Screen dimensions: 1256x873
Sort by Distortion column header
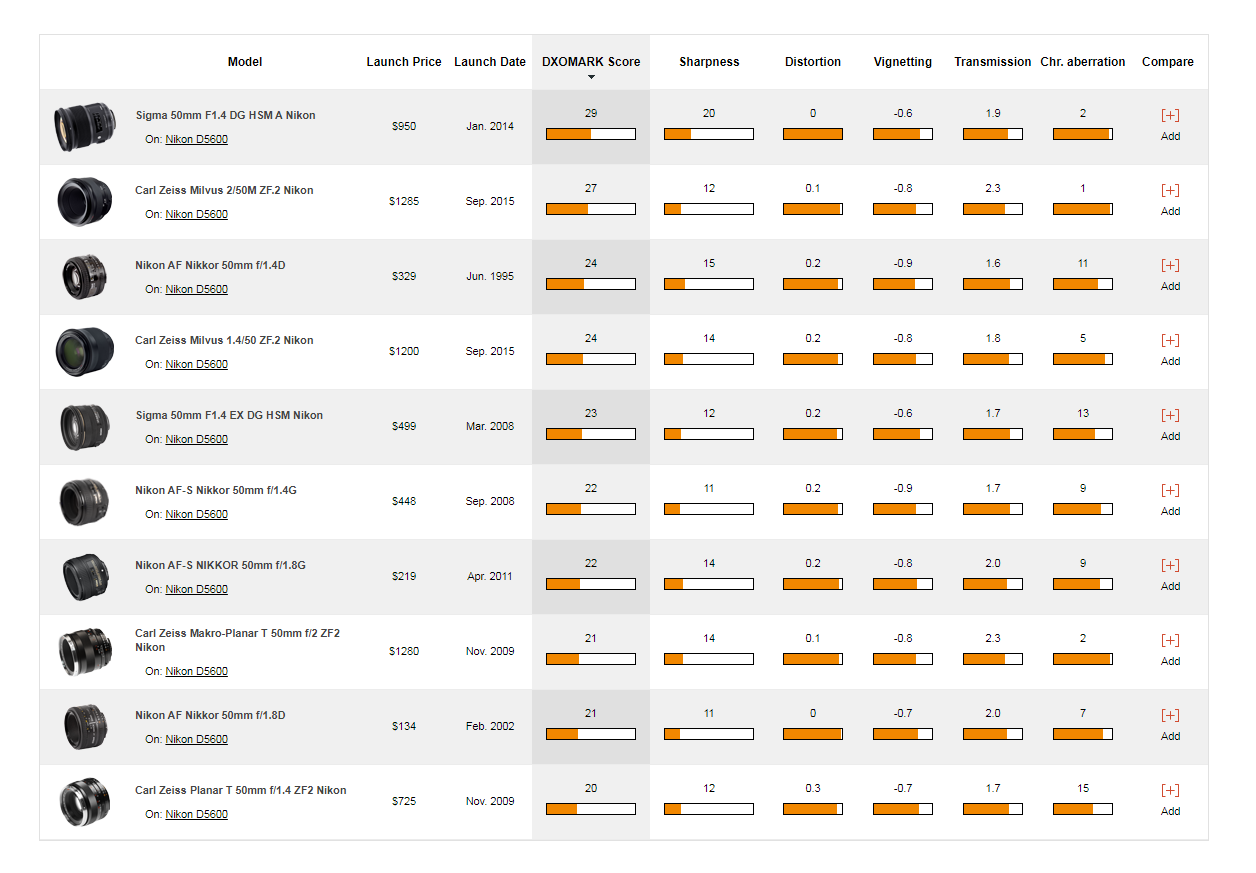coord(813,62)
